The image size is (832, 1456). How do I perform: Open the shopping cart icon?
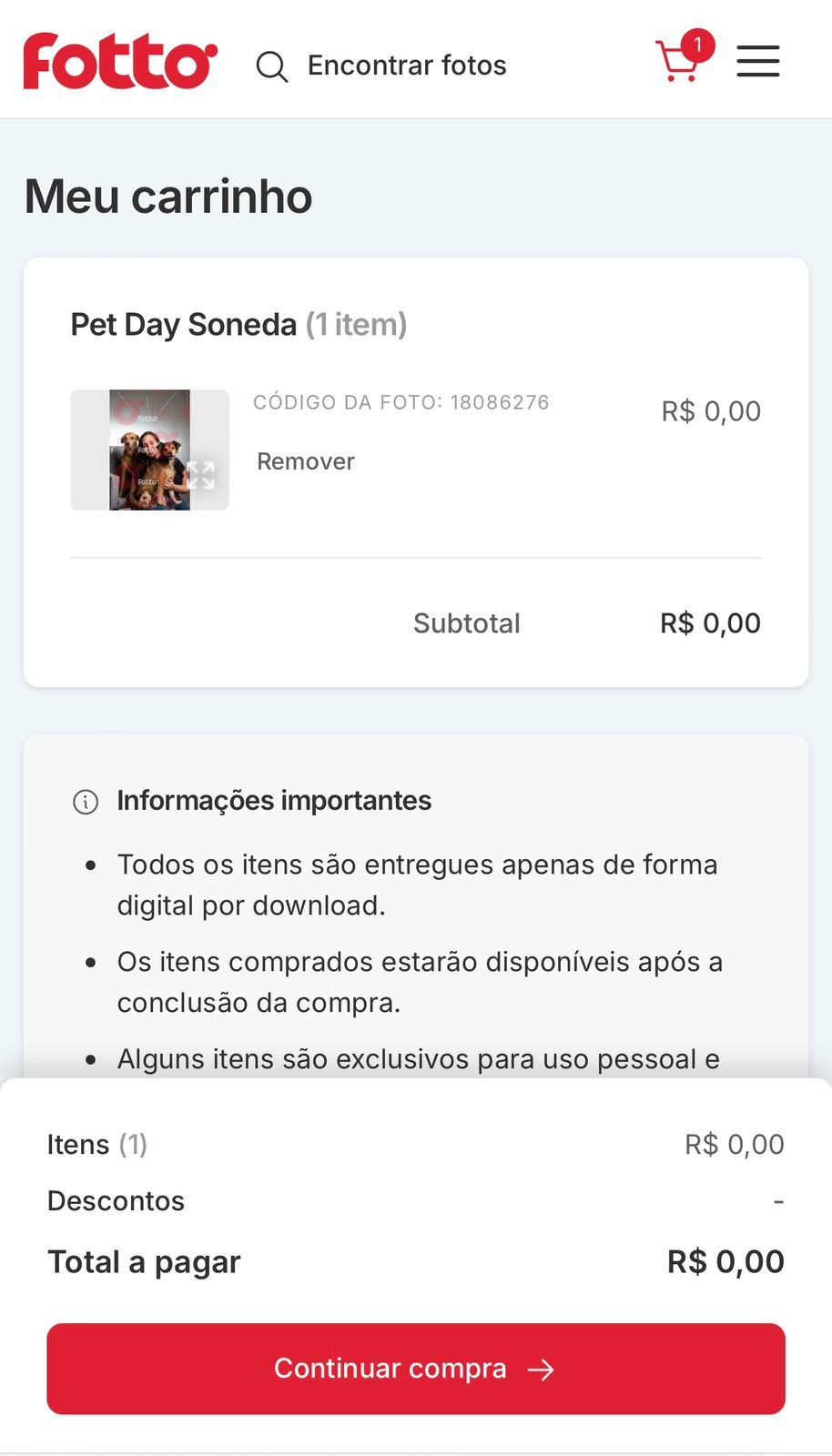[x=676, y=63]
